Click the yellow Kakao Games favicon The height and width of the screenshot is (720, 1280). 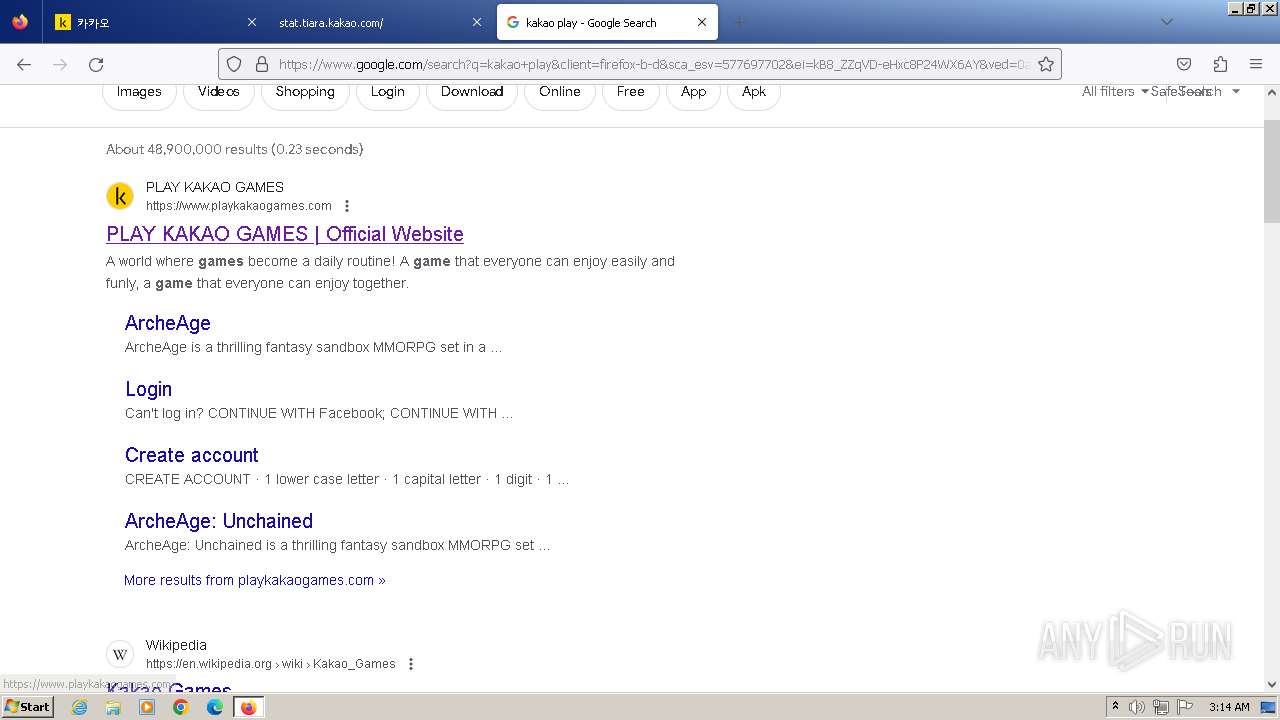tap(120, 196)
